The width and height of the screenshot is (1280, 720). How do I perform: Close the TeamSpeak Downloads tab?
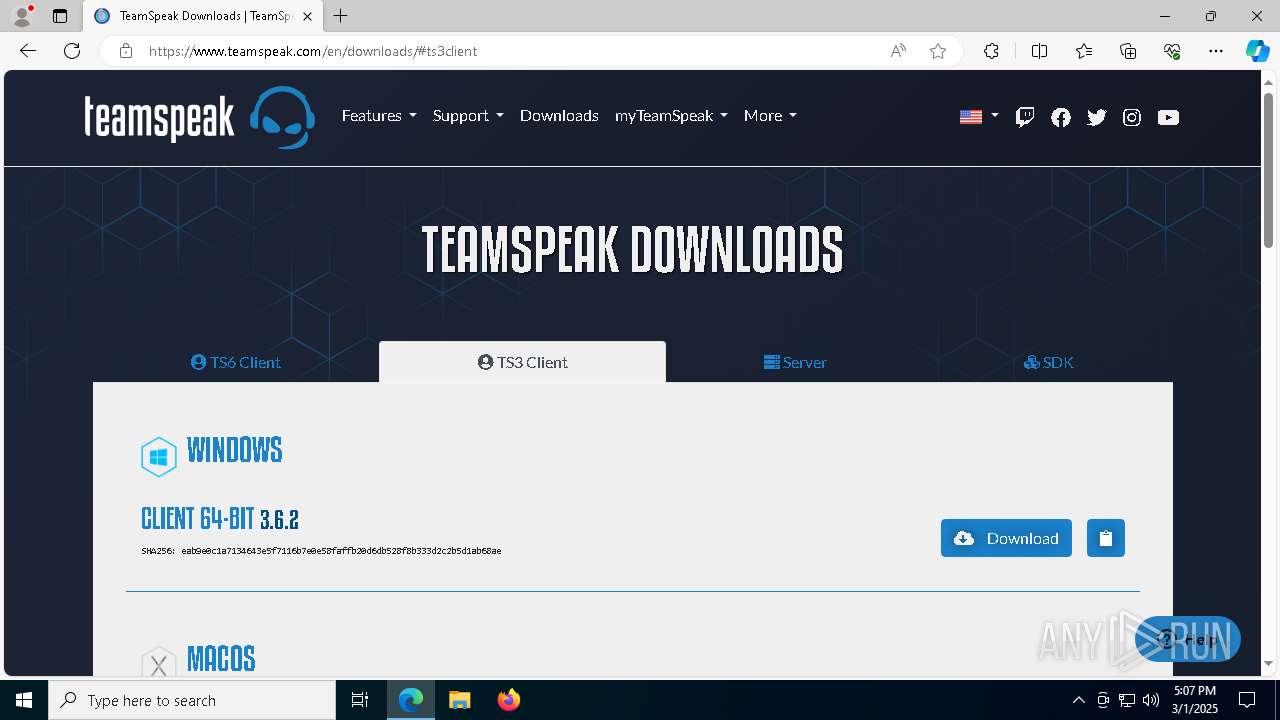pos(307,16)
